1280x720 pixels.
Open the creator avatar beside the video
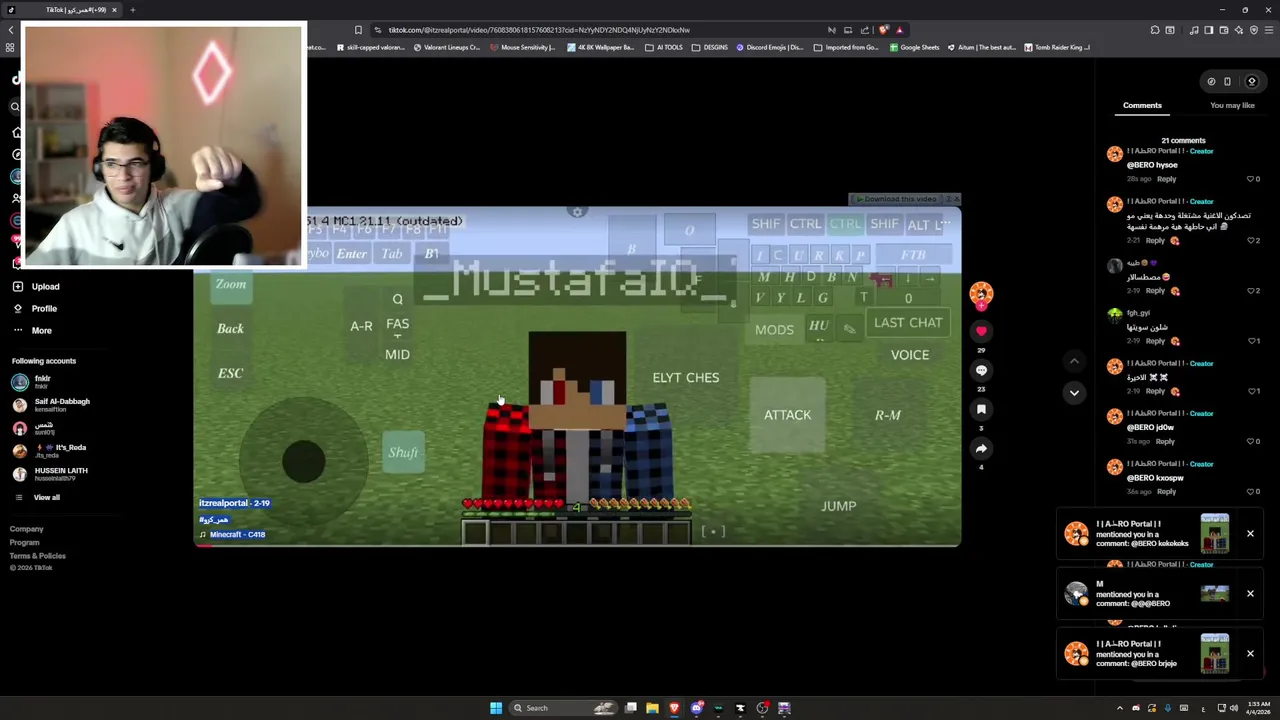pyautogui.click(x=981, y=293)
